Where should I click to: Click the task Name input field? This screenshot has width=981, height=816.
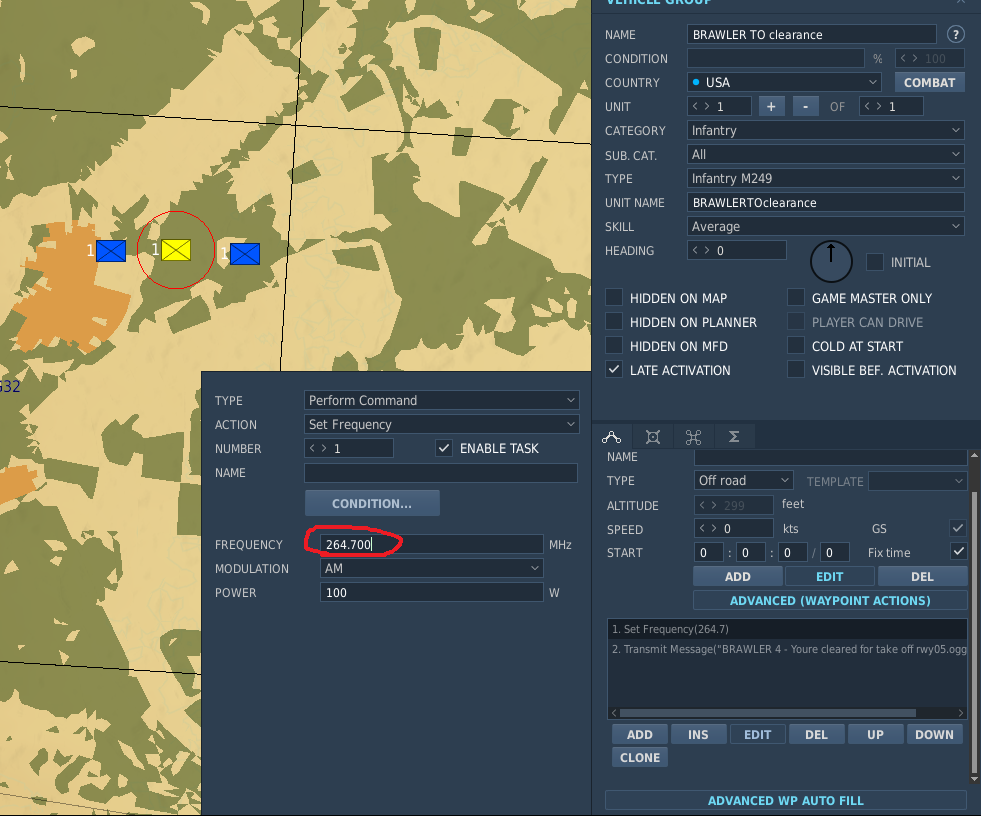[440, 472]
